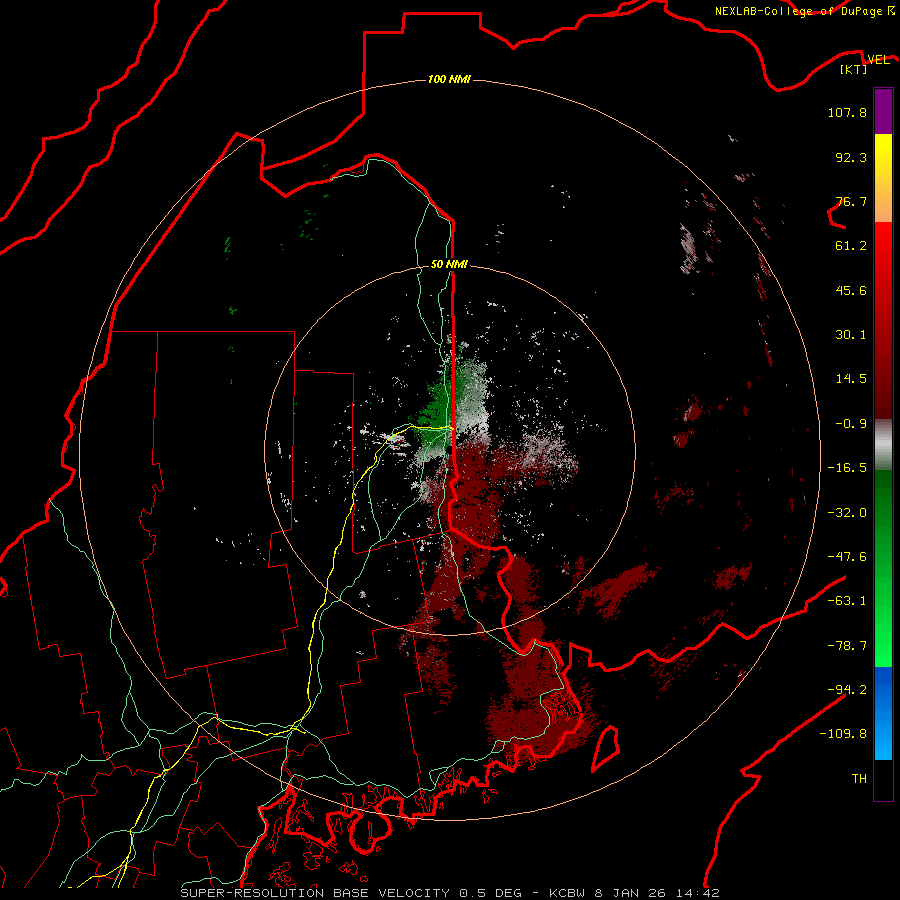Select the -109.8 velocity scale label
Image resolution: width=900 pixels, height=900 pixels.
[x=843, y=734]
